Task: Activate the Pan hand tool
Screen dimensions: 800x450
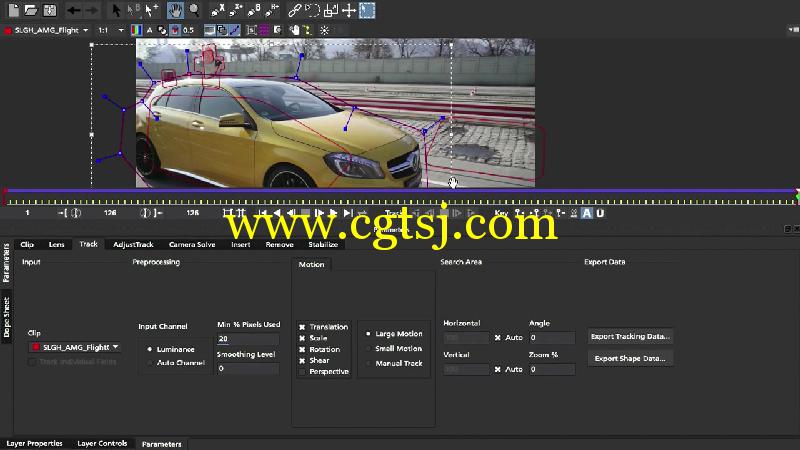Action: pos(175,10)
